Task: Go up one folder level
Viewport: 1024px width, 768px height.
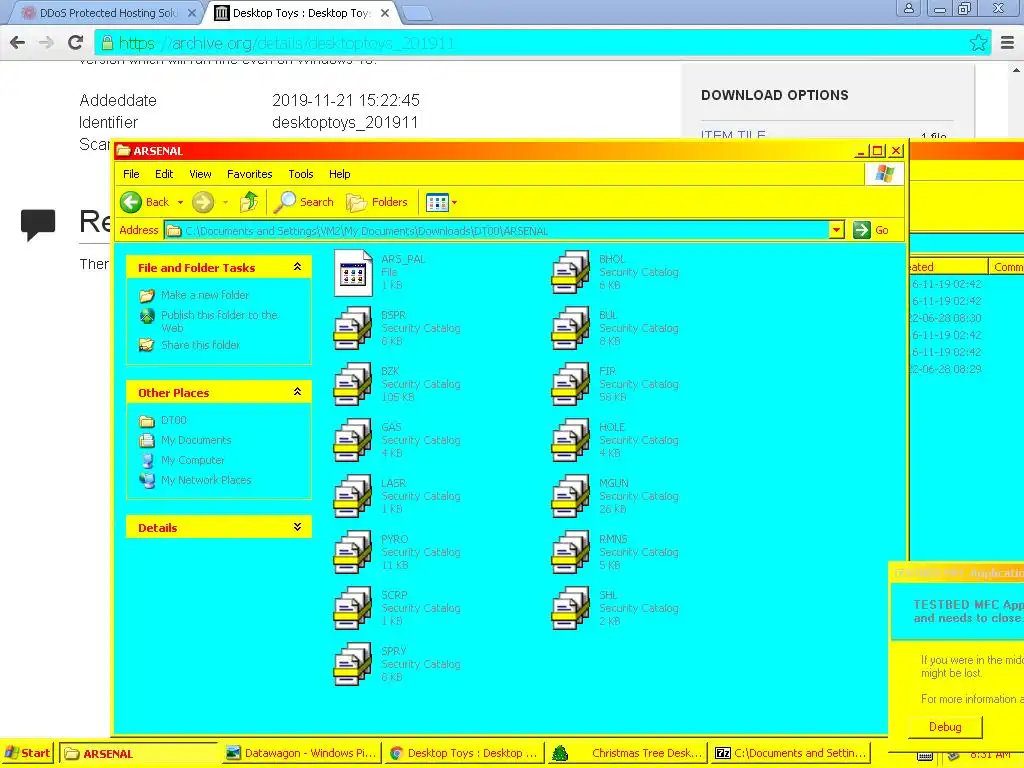Action: 249,202
